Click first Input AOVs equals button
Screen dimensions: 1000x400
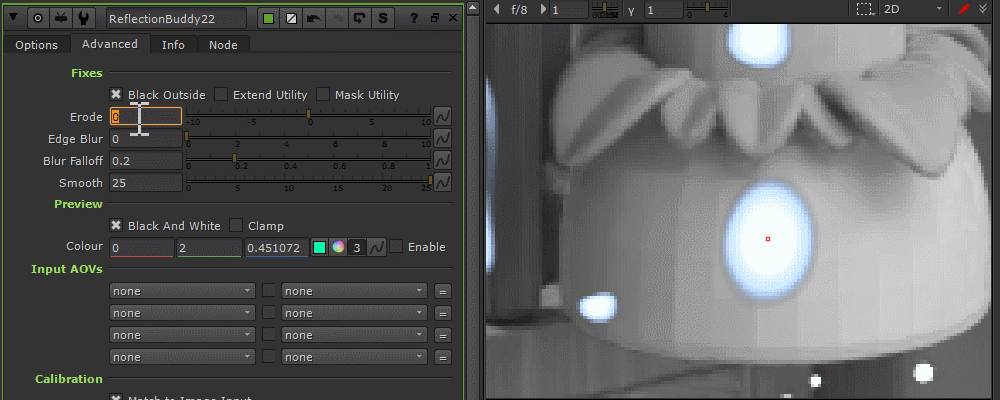(443, 292)
